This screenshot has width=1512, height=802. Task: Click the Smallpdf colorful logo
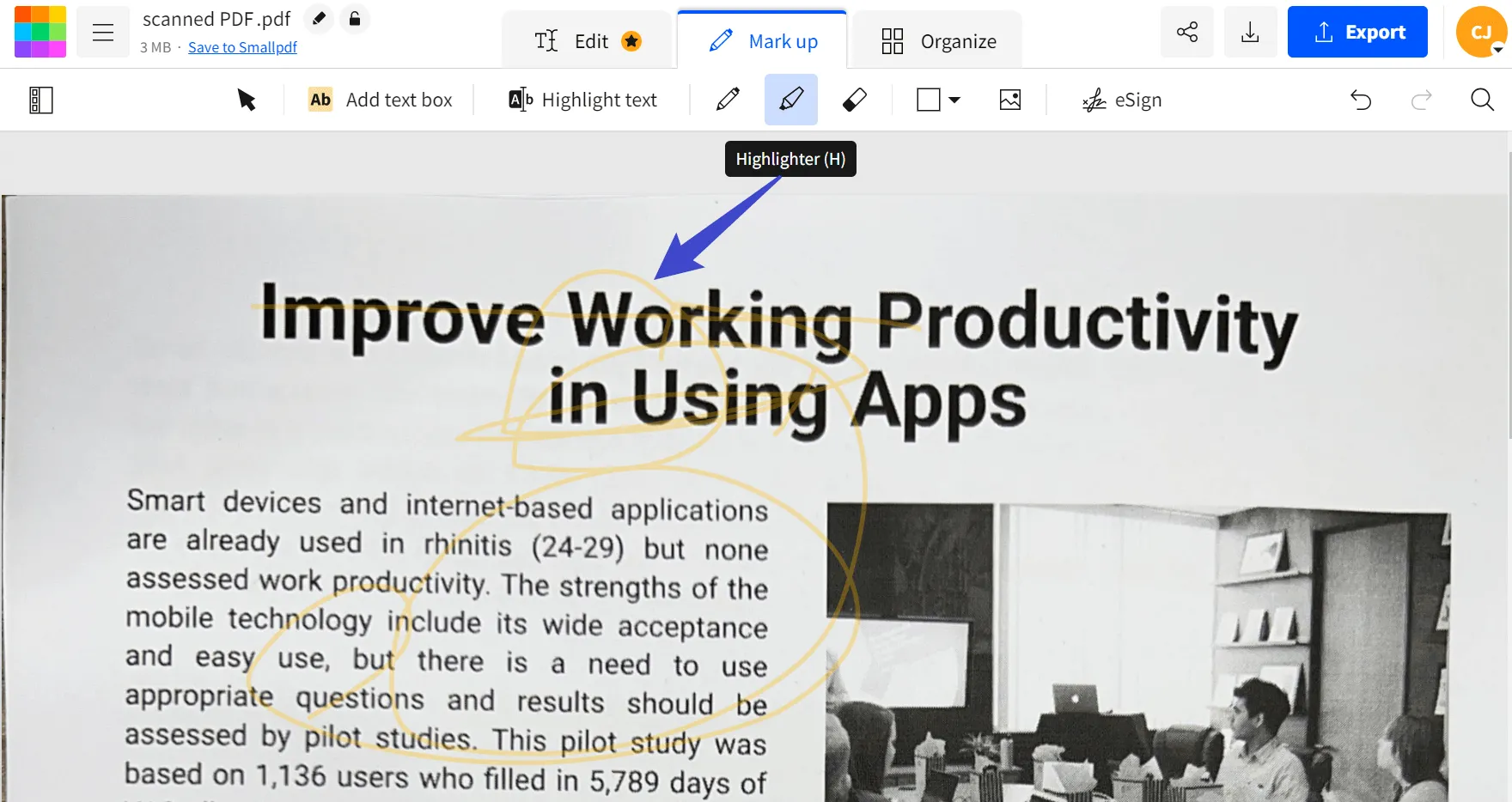pos(40,32)
